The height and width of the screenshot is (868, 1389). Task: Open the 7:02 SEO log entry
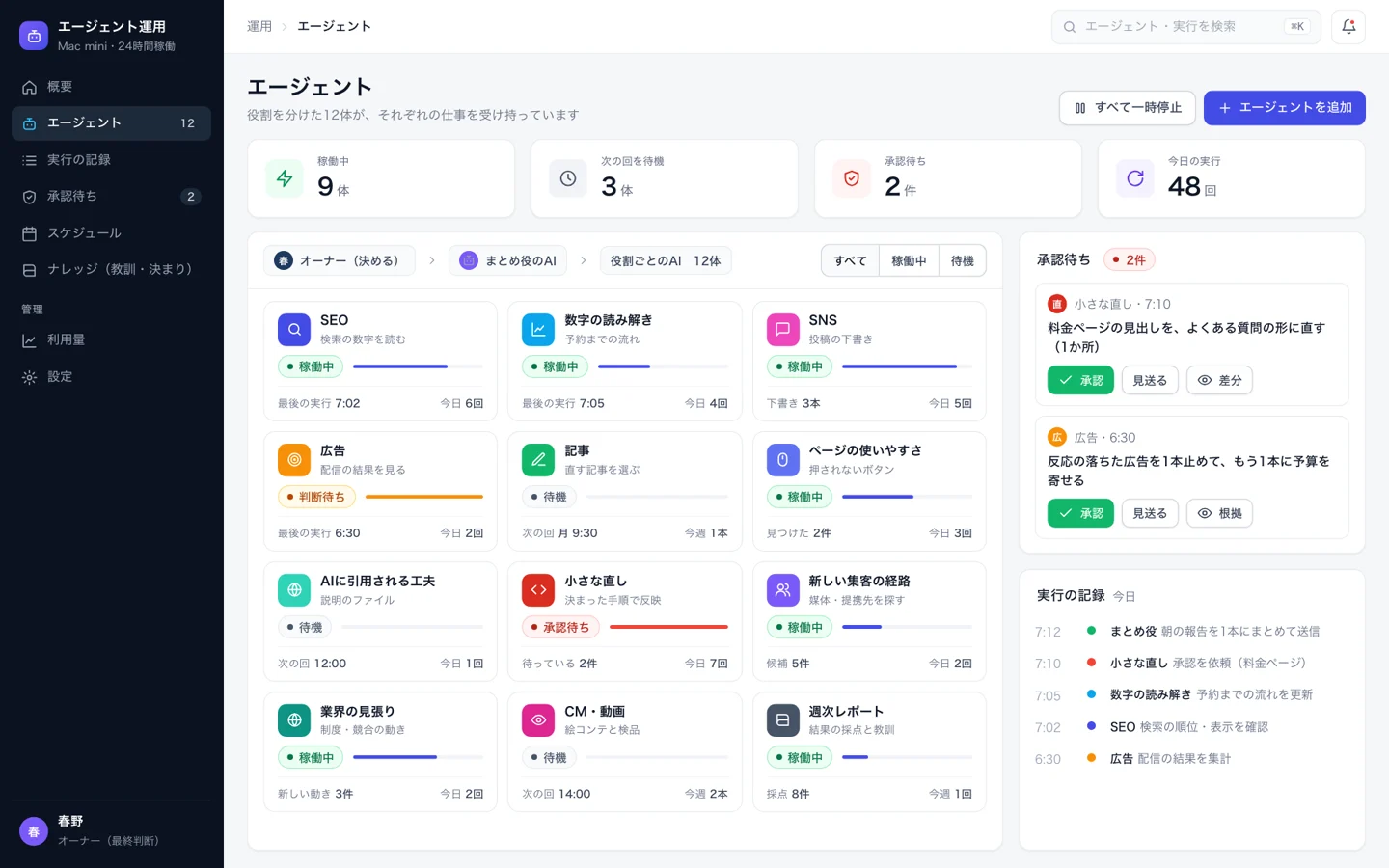click(x=1191, y=727)
